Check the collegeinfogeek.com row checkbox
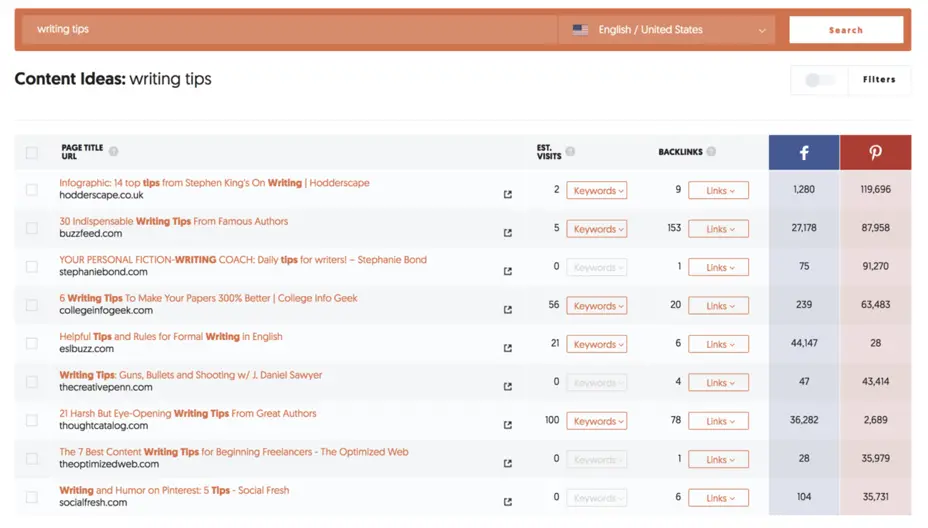 coord(32,305)
